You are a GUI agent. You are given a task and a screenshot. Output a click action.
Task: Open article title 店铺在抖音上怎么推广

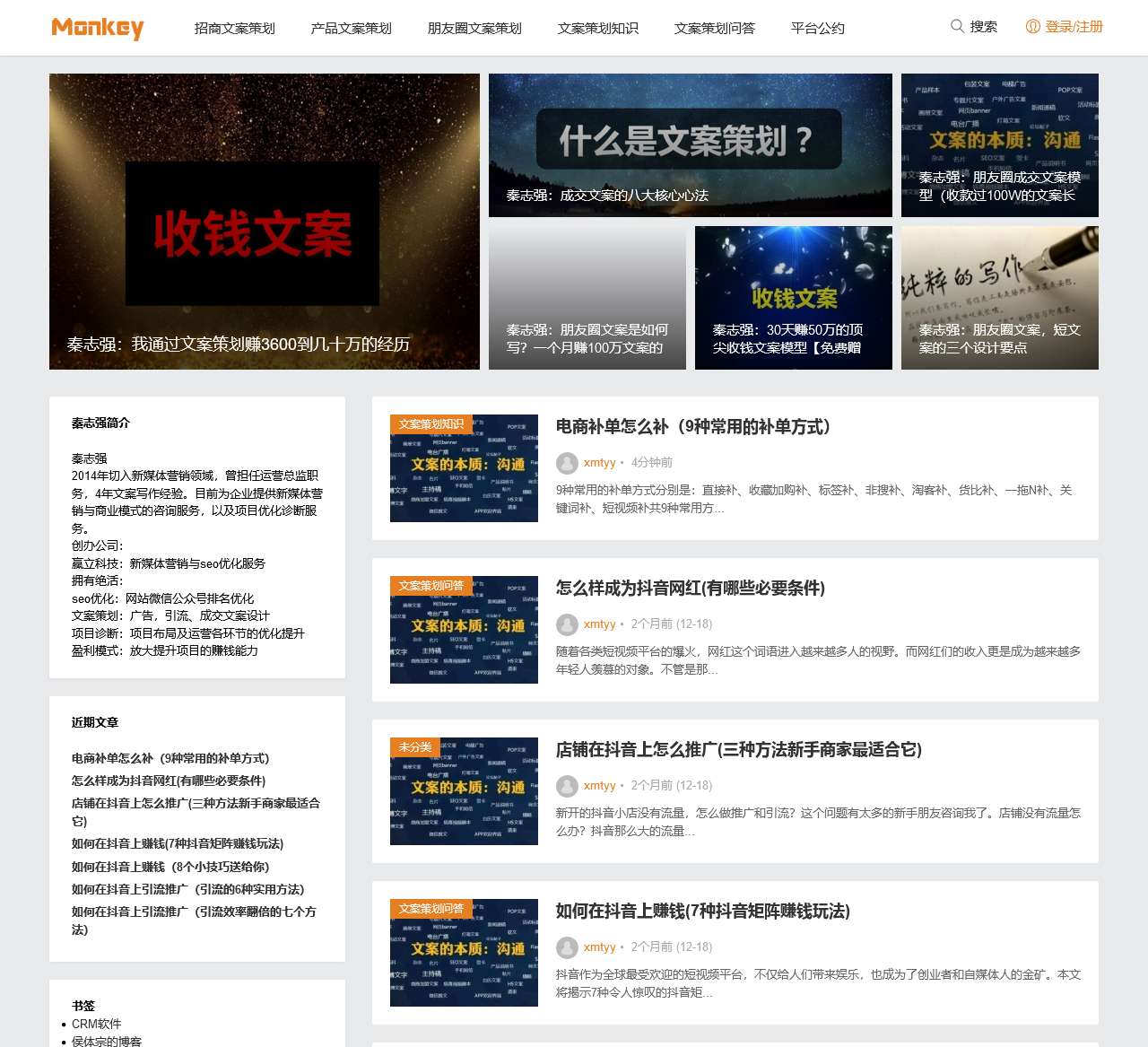pyautogui.click(x=739, y=750)
